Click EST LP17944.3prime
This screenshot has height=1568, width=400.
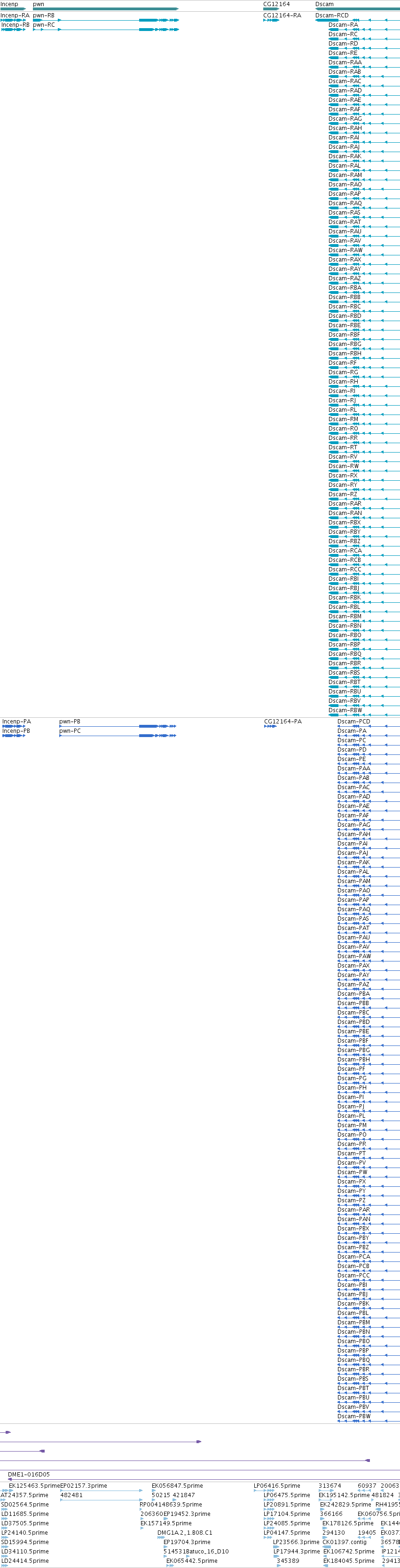[x=296, y=1552]
